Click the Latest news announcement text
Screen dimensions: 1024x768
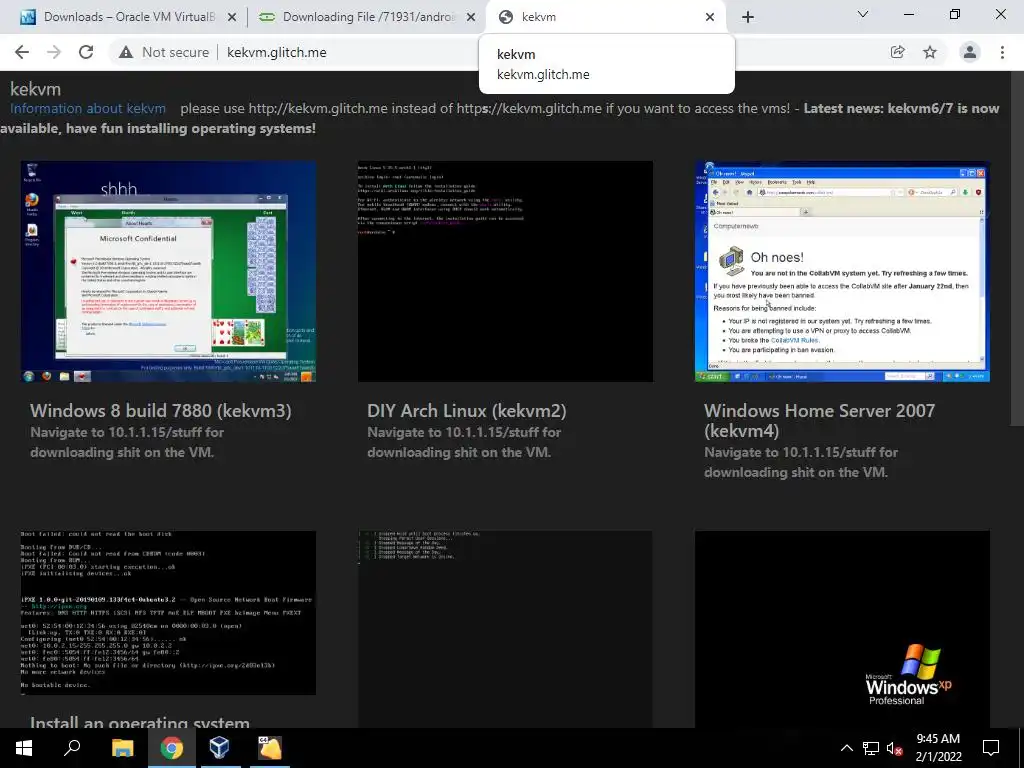point(500,118)
